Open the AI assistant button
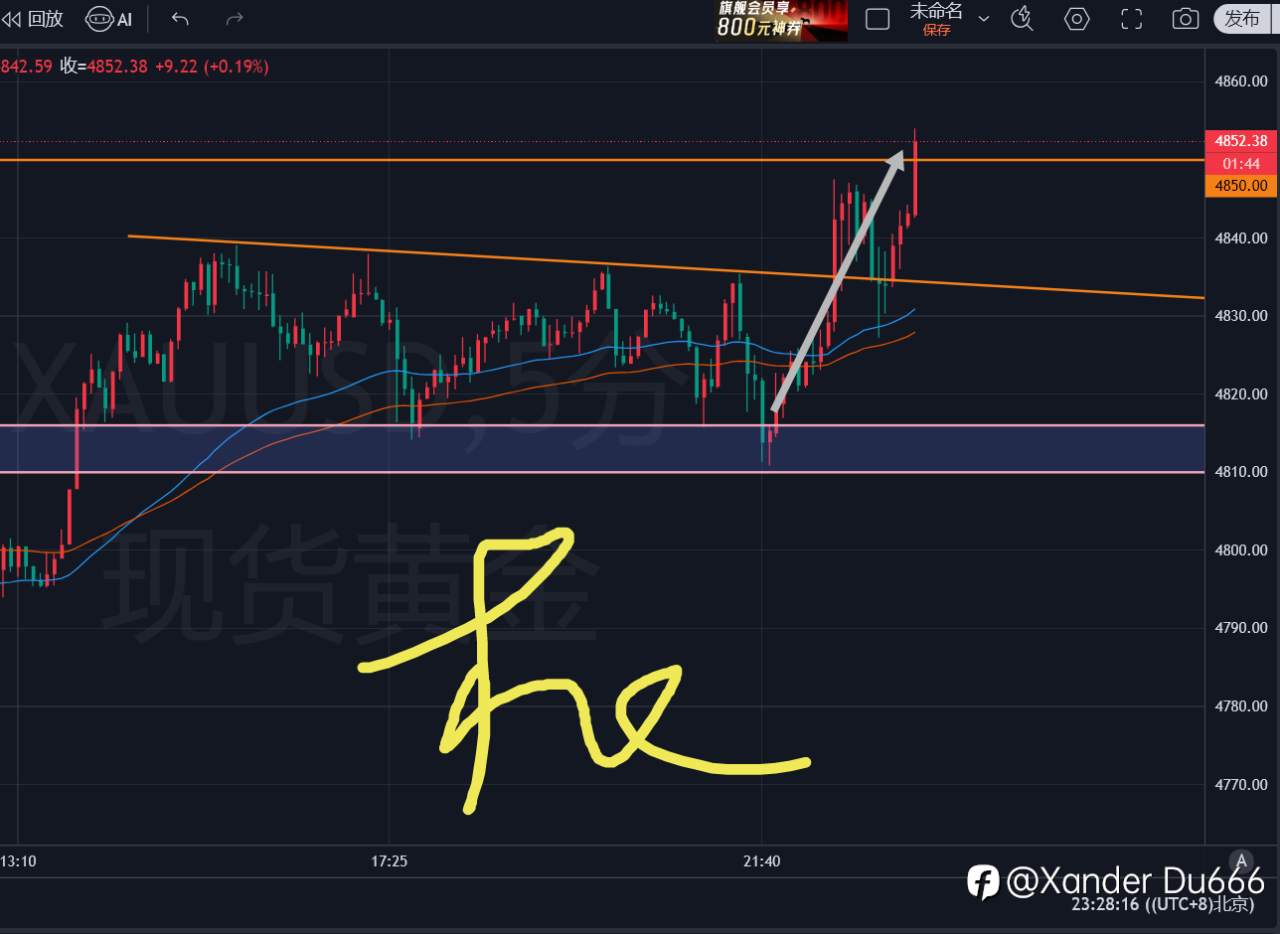The image size is (1280, 934). pos(109,18)
